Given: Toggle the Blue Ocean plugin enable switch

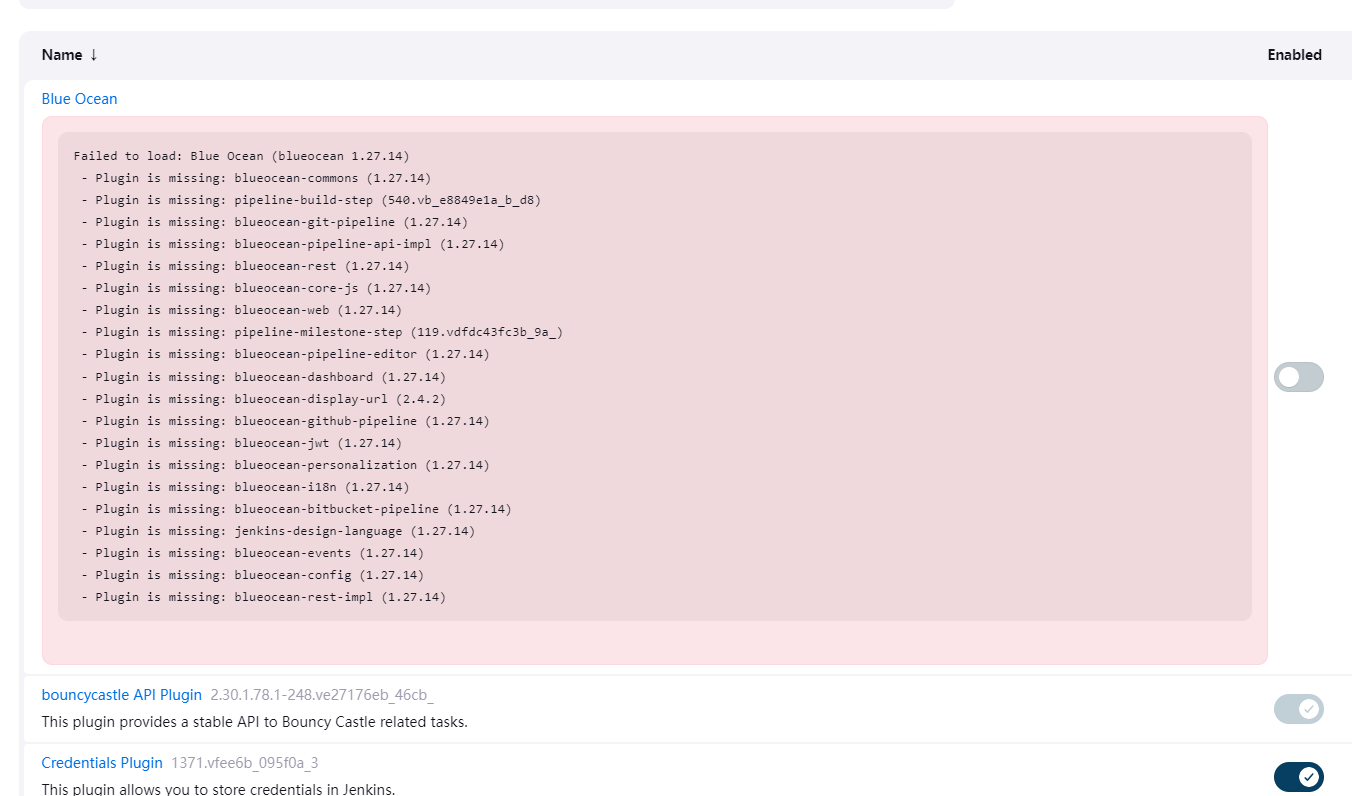Looking at the screenshot, I should [1298, 377].
